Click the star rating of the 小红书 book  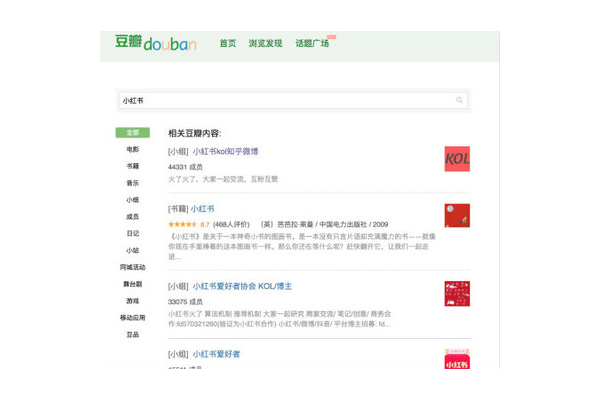click(183, 224)
